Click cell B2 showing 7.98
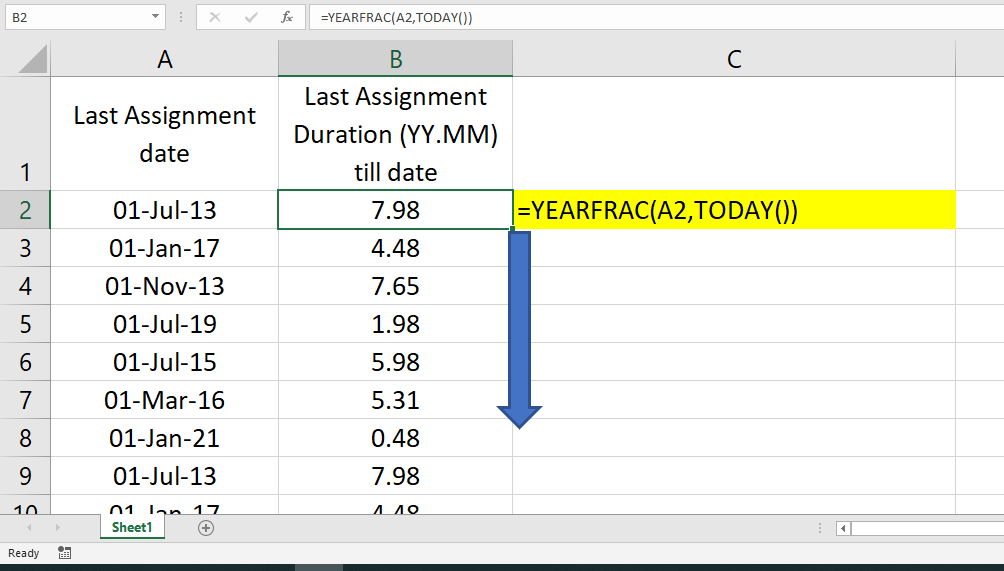 [396, 209]
